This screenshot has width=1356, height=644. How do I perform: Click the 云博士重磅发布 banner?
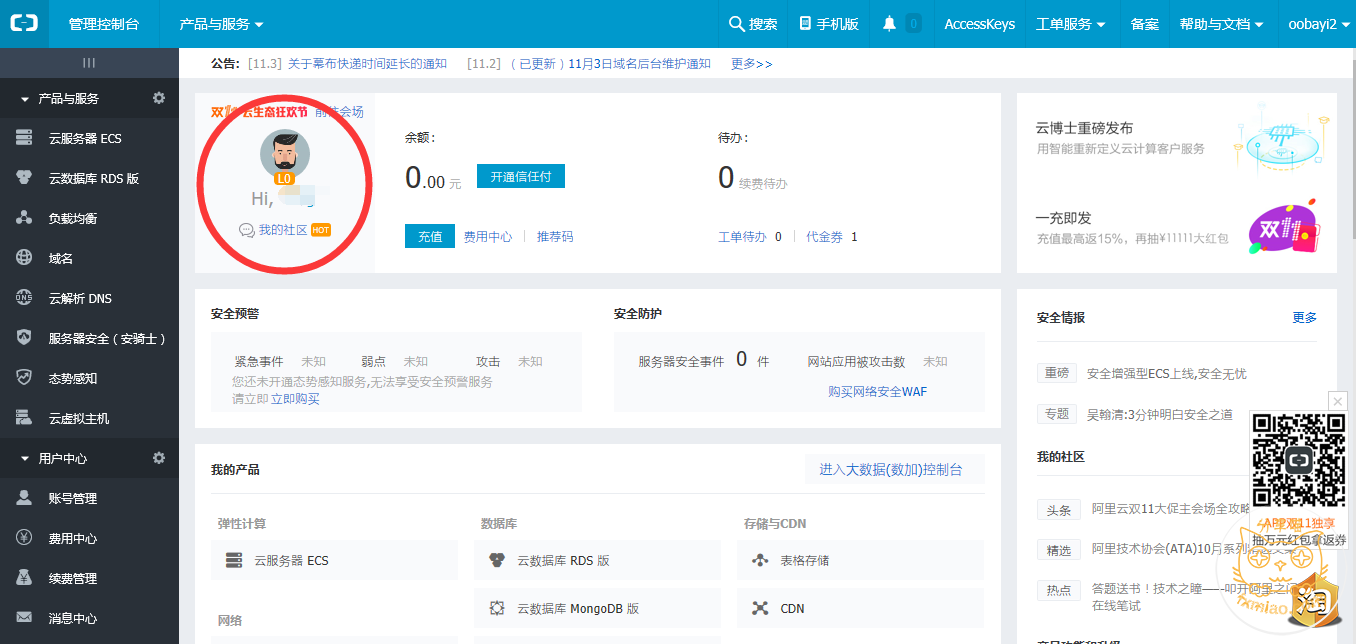point(1177,140)
